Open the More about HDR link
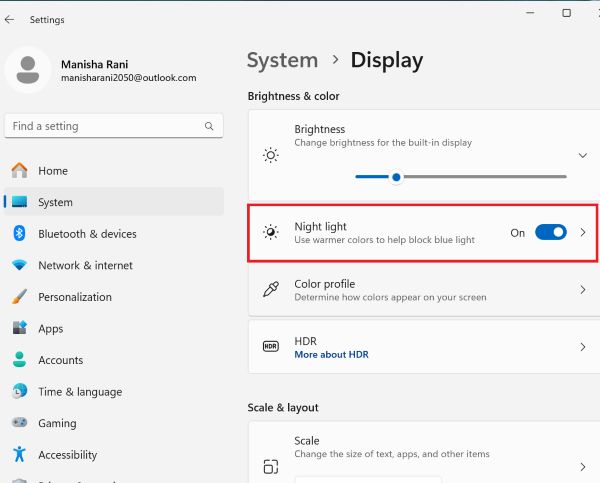This screenshot has width=600, height=483. (x=331, y=355)
